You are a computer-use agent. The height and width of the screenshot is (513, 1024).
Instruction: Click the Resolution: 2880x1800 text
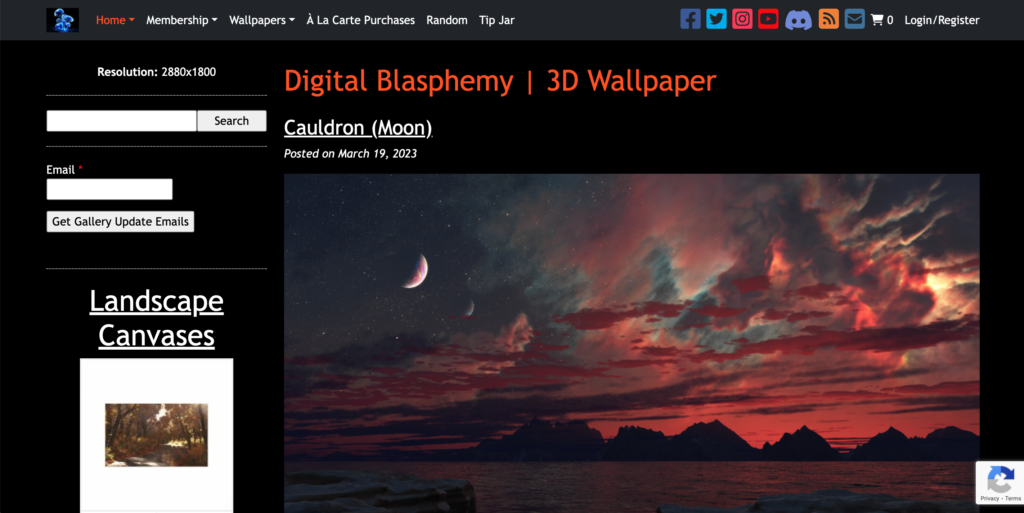point(157,72)
